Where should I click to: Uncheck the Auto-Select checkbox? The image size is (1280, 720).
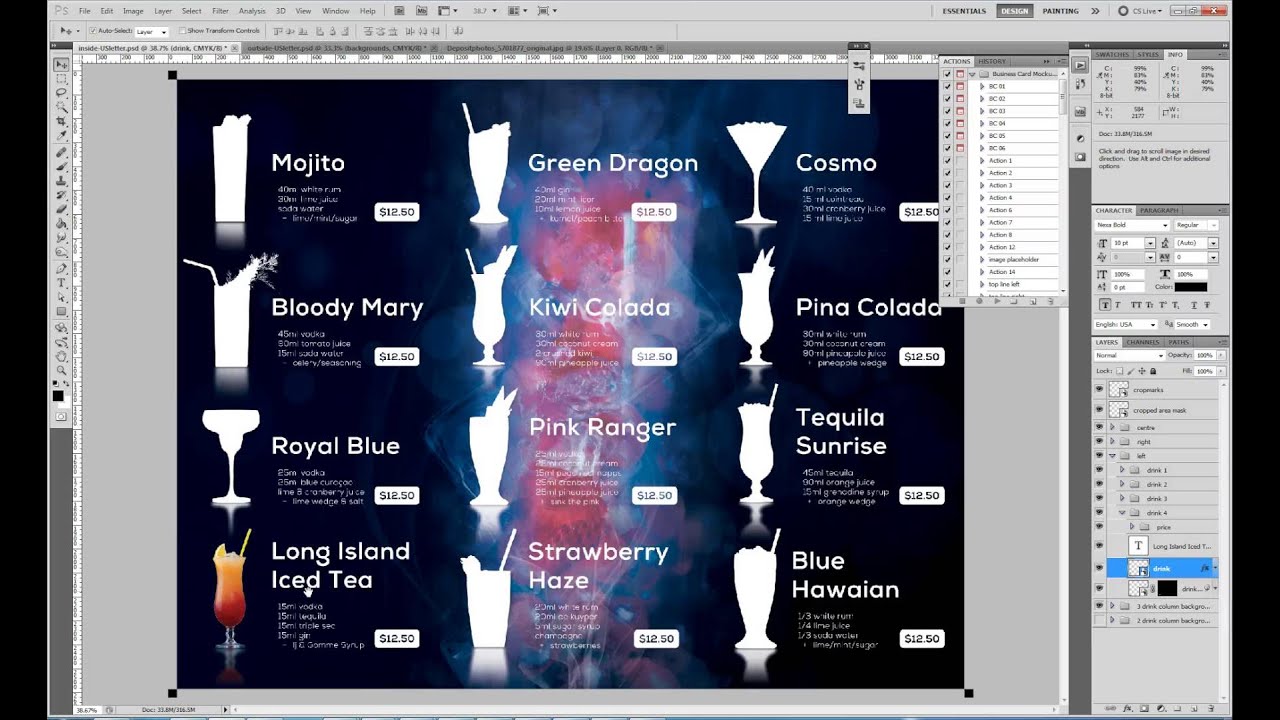coord(92,31)
